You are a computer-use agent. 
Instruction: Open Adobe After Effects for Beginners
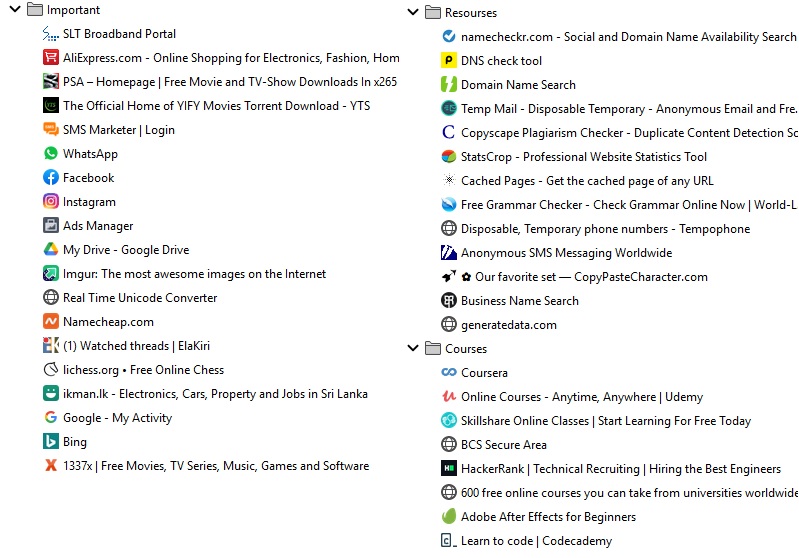click(548, 517)
